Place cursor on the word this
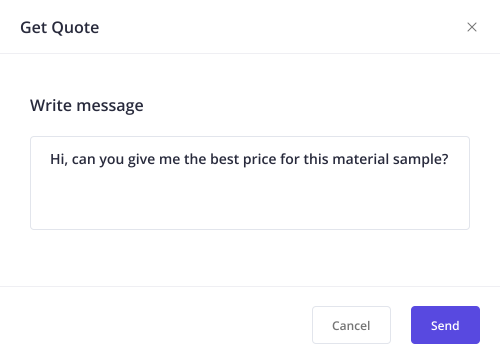Screen dimensions: 500x364 [x=316, y=159]
